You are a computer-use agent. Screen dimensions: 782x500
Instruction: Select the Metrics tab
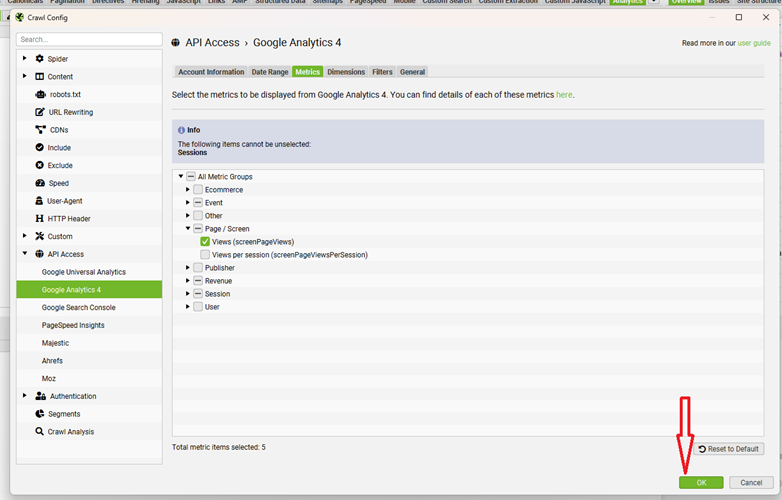pos(307,72)
